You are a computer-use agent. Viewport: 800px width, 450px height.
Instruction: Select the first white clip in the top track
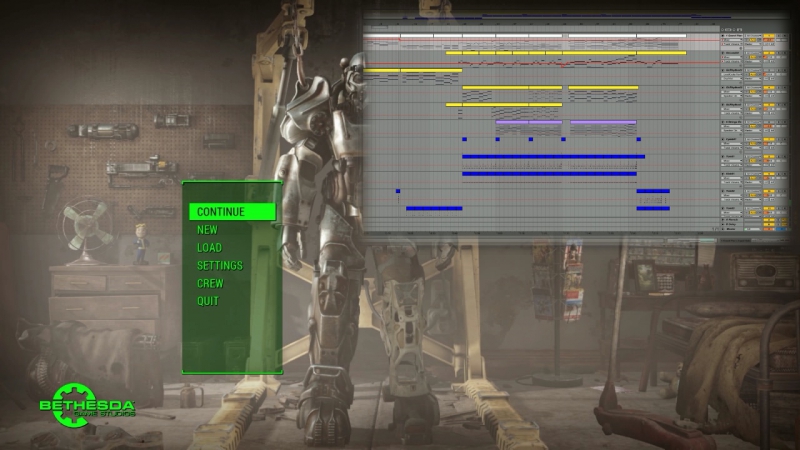(381, 36)
